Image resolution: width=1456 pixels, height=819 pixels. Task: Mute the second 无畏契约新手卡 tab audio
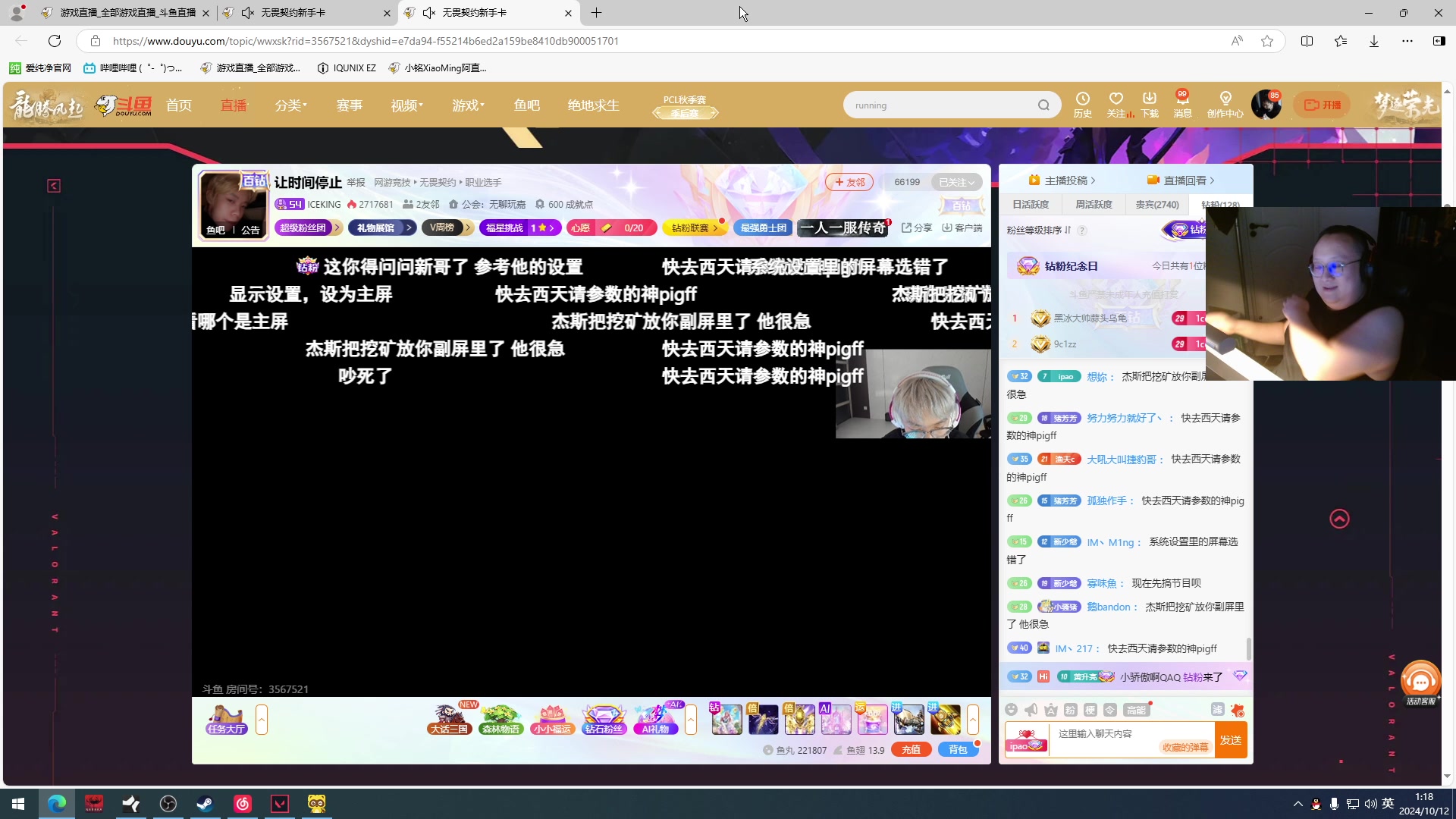pos(247,13)
